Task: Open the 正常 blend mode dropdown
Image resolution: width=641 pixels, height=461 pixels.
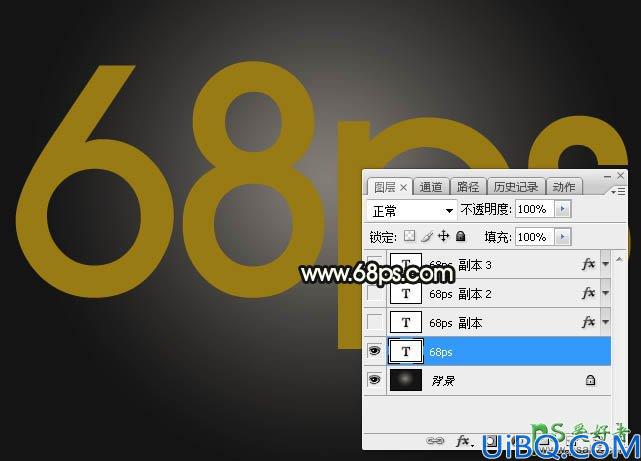Action: click(412, 210)
